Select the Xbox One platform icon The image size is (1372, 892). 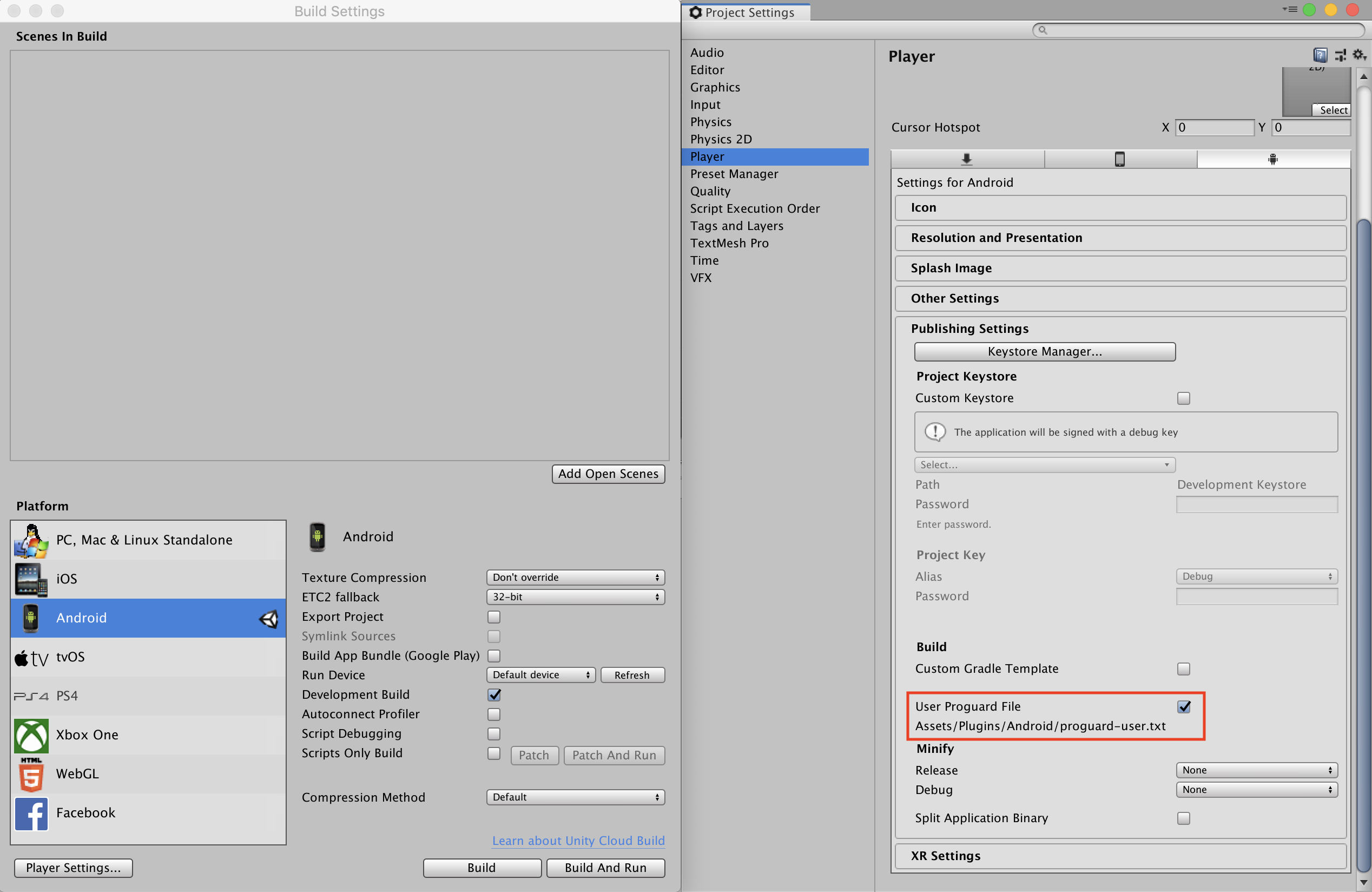29,734
